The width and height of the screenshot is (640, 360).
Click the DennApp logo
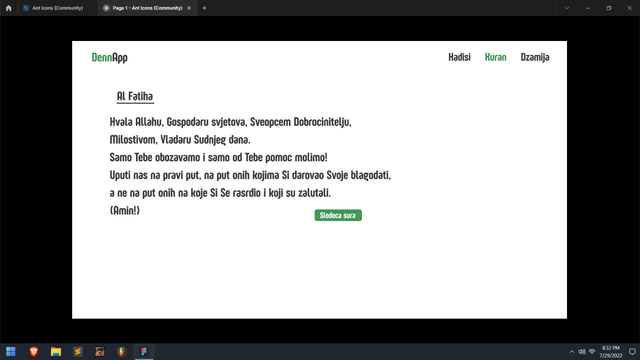109,58
